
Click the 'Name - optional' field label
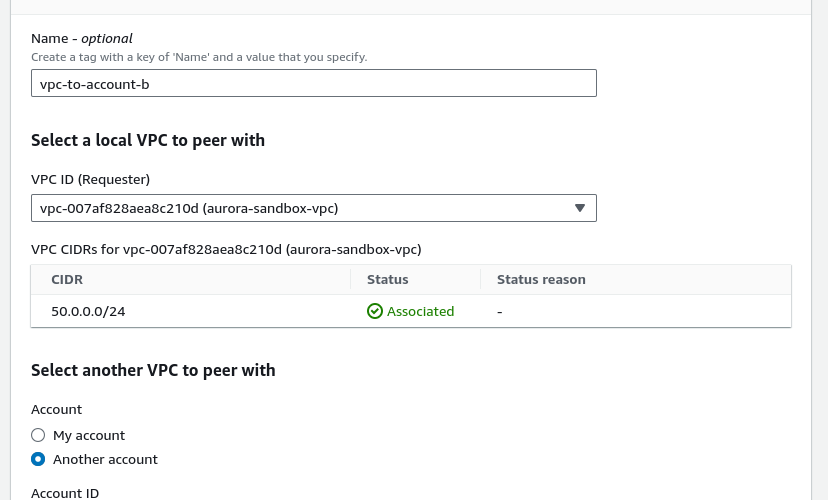82,38
